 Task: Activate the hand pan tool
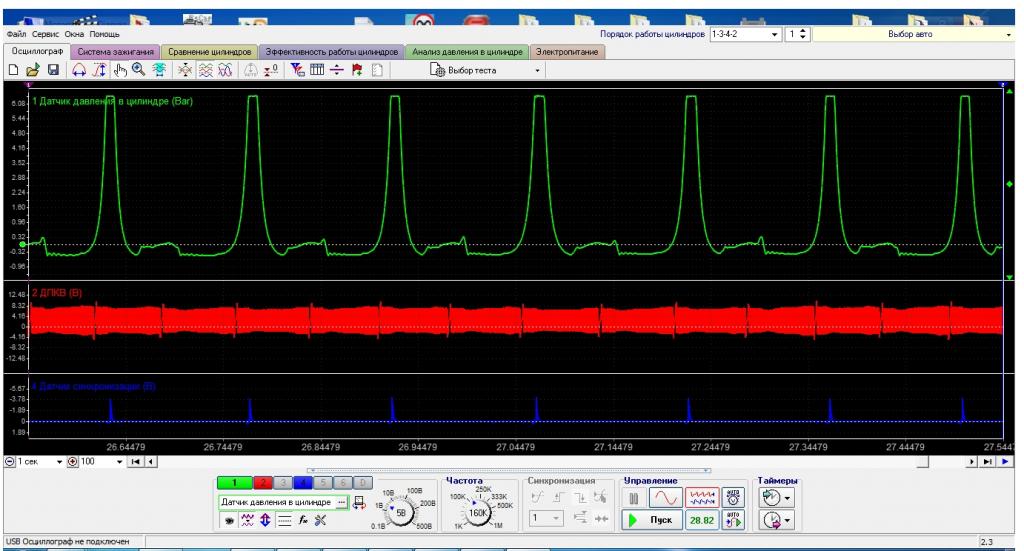pyautogui.click(x=120, y=70)
